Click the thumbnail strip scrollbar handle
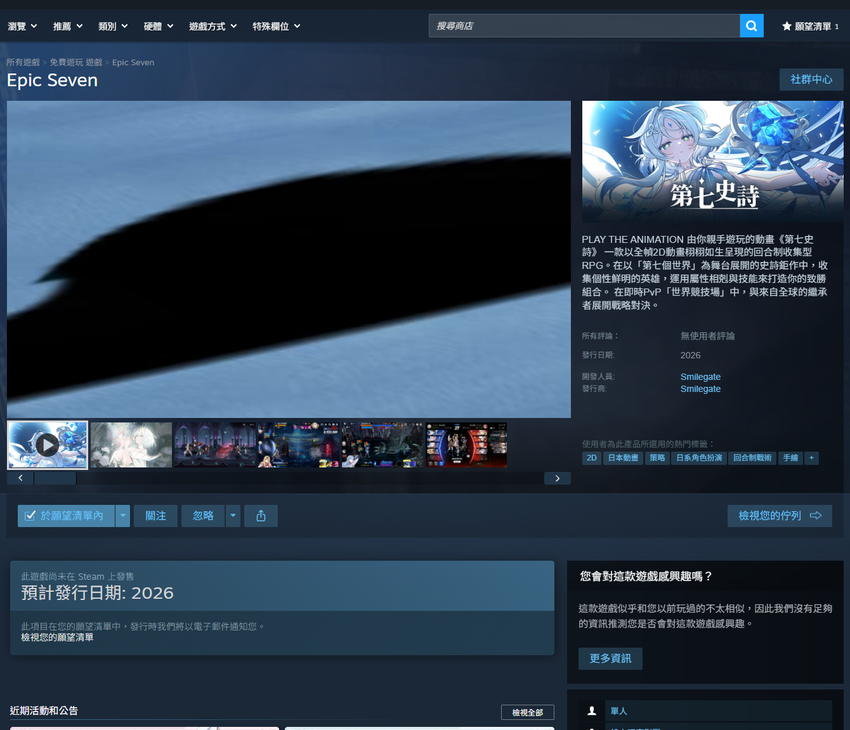The height and width of the screenshot is (730, 850). pos(55,478)
